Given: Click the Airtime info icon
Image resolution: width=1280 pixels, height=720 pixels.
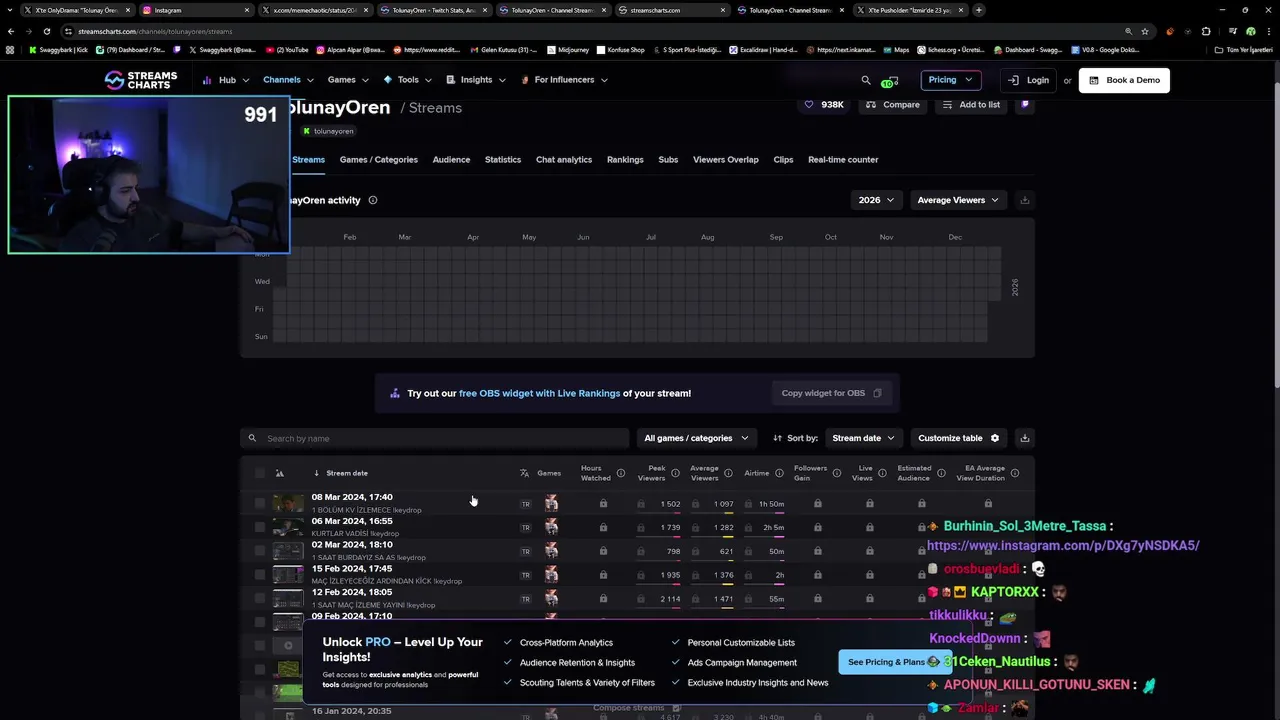Looking at the screenshot, I should click(x=779, y=473).
